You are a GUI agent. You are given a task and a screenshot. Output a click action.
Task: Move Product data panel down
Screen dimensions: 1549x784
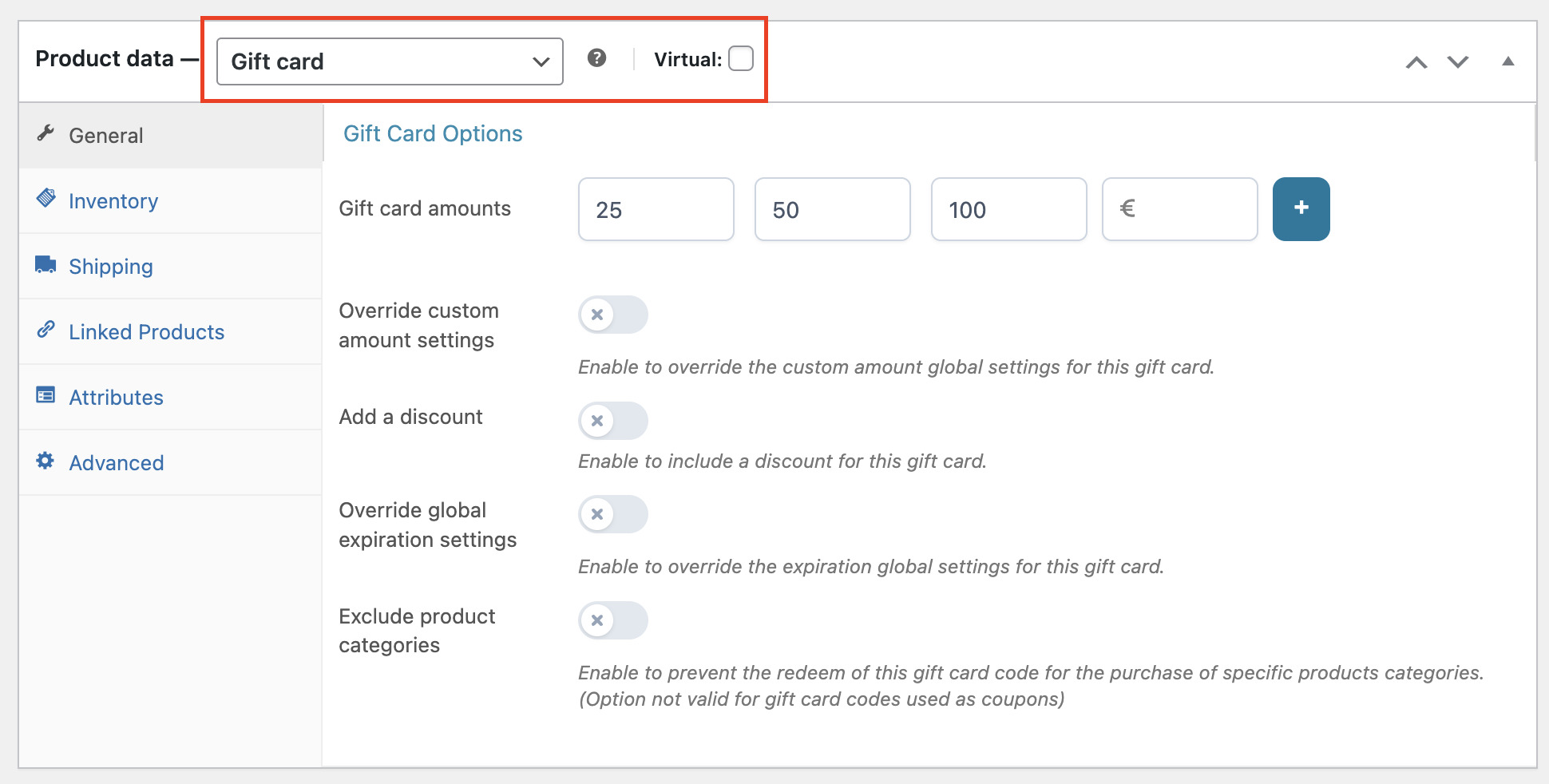coord(1458,61)
